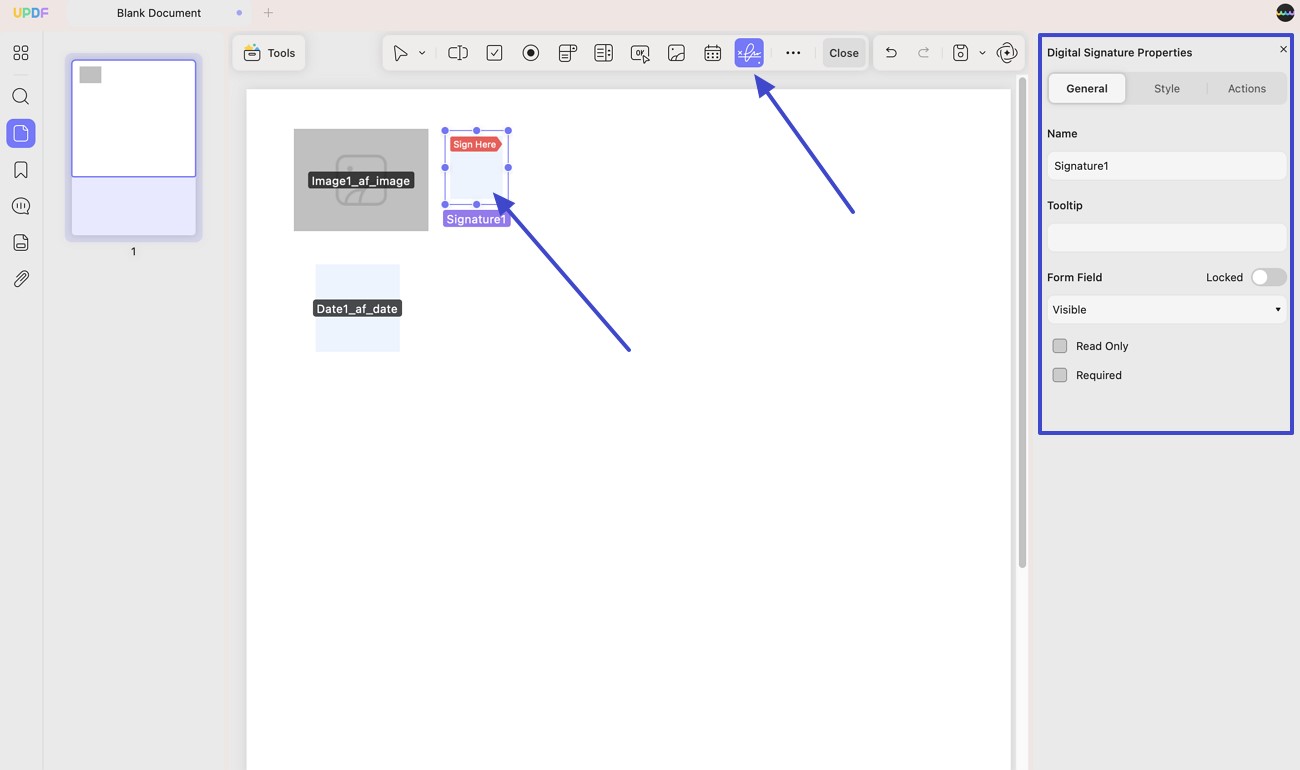Select the Date1_af_date field on page
The width and height of the screenshot is (1300, 770).
tap(357, 308)
